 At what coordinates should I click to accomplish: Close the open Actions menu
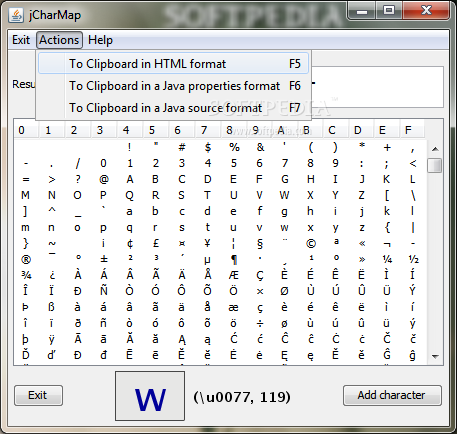click(59, 40)
